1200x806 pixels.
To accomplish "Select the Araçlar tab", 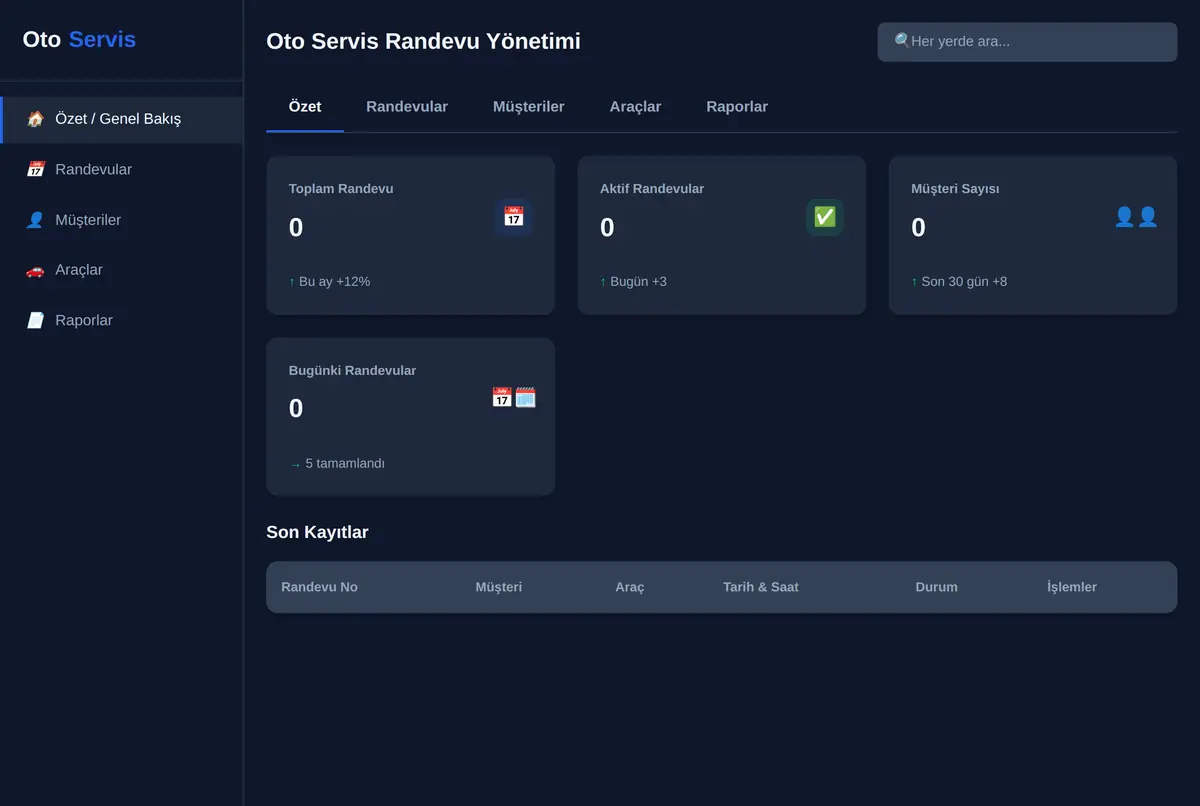I will click(635, 107).
